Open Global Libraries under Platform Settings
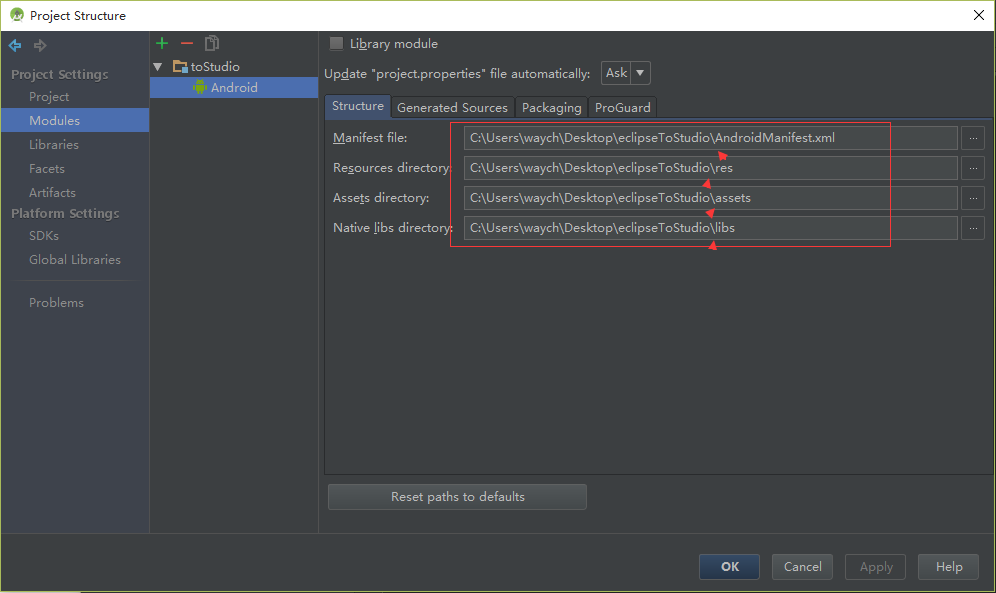 (75, 260)
